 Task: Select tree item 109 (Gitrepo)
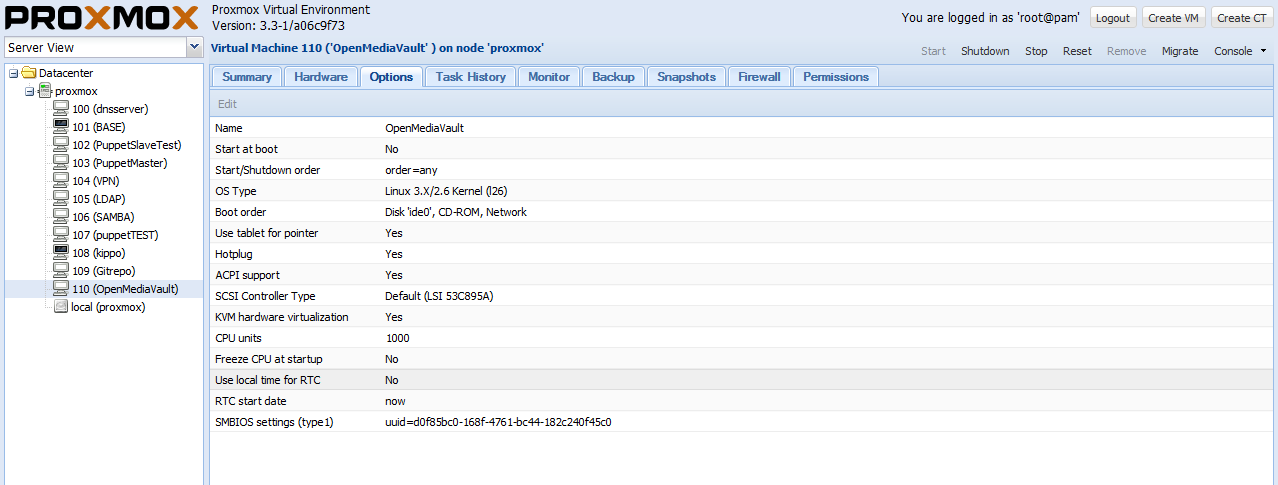coord(104,271)
